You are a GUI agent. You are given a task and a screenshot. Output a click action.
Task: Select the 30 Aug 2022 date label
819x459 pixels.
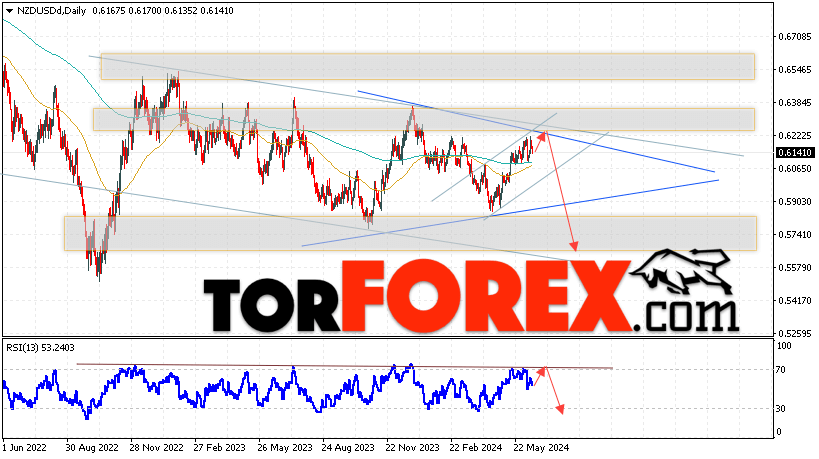point(92,448)
